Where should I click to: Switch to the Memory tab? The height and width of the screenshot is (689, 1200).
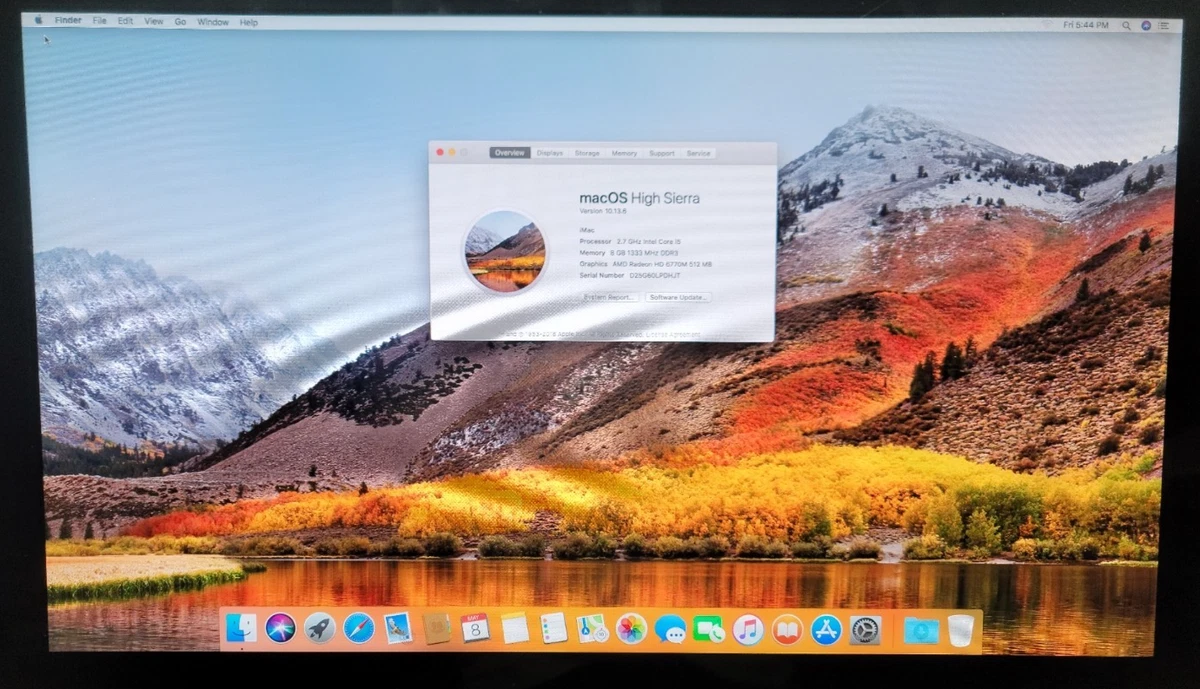click(x=624, y=153)
